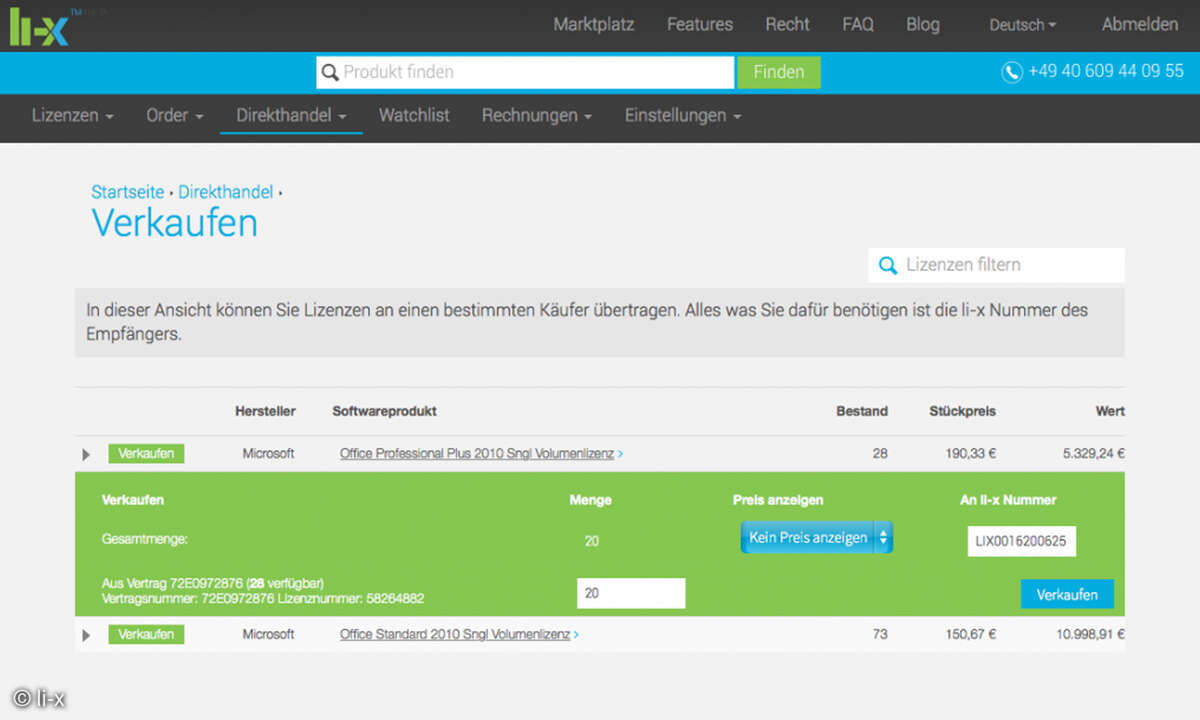
Task: Open the Watchlist tab
Action: click(414, 115)
